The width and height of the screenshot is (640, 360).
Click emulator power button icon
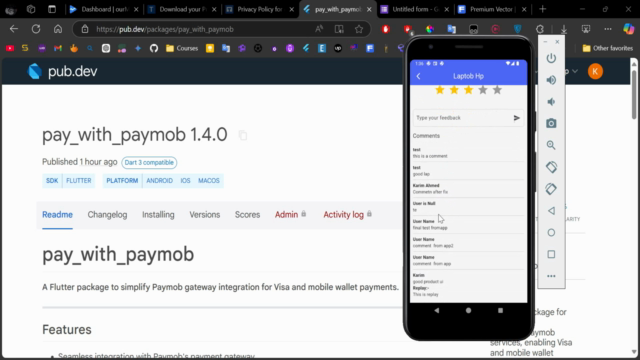click(551, 58)
